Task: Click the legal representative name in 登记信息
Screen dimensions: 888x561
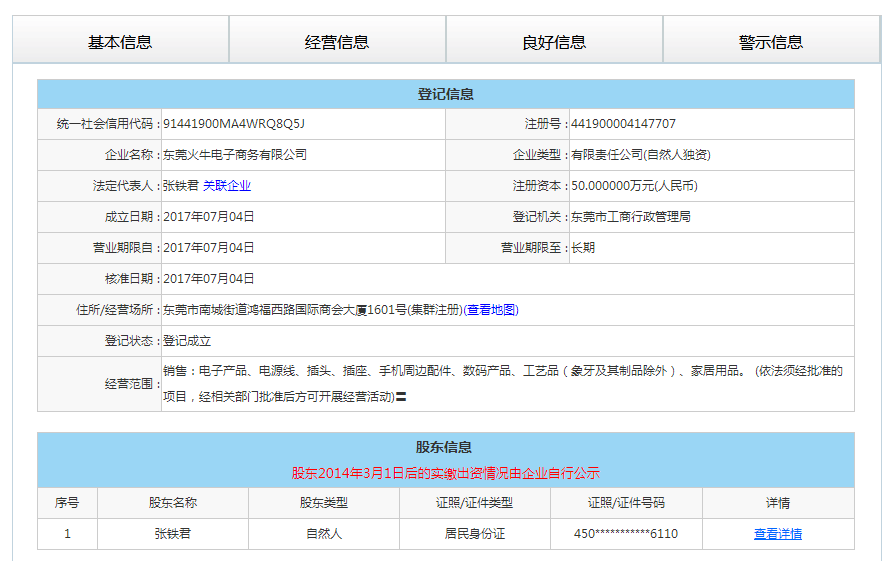Action: pos(180,186)
